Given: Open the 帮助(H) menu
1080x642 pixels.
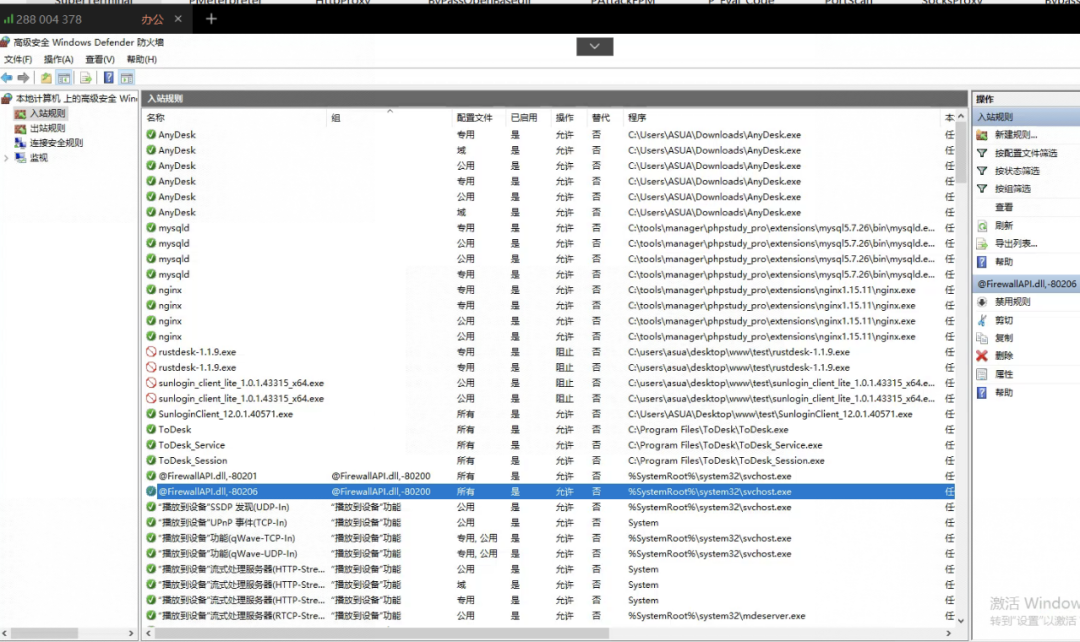Looking at the screenshot, I should click(142, 60).
